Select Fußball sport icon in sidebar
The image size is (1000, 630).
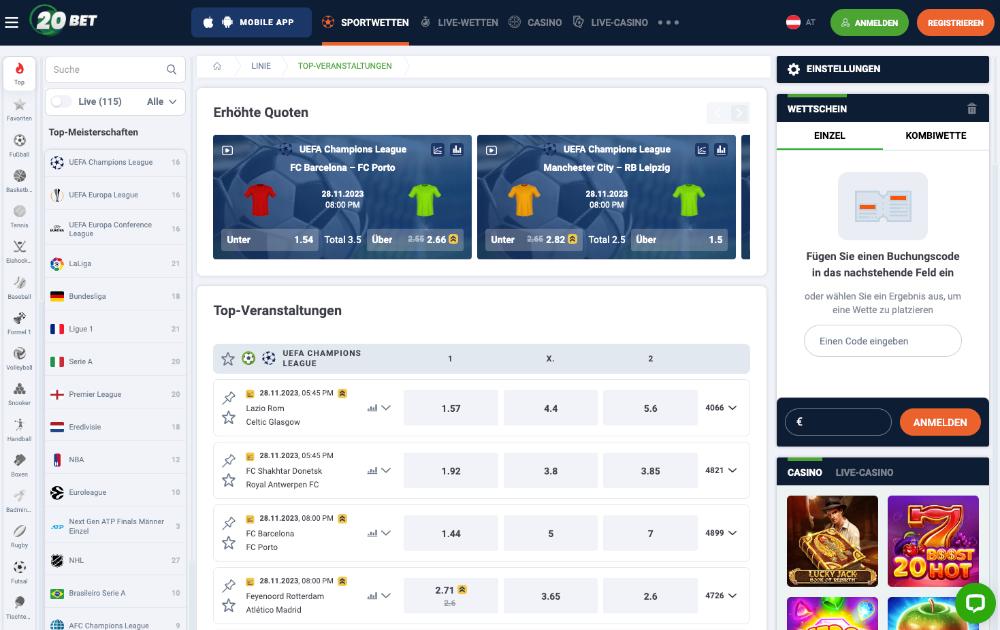[19, 145]
